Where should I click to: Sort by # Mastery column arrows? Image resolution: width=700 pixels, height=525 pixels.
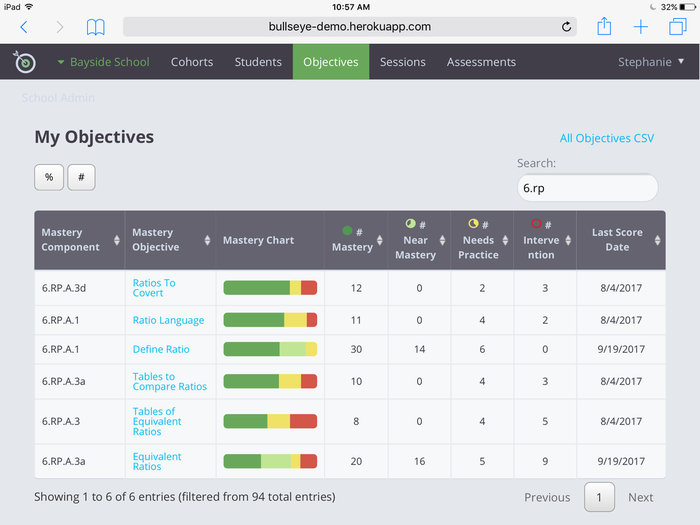(x=379, y=240)
